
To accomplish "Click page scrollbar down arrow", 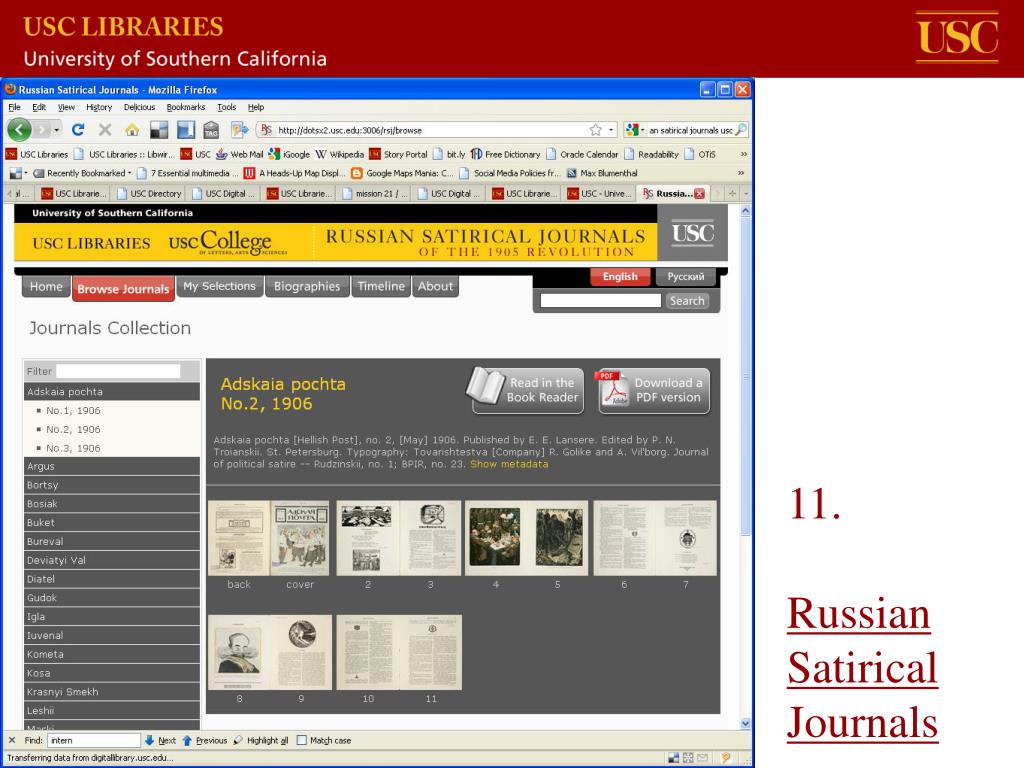I will pos(745,724).
